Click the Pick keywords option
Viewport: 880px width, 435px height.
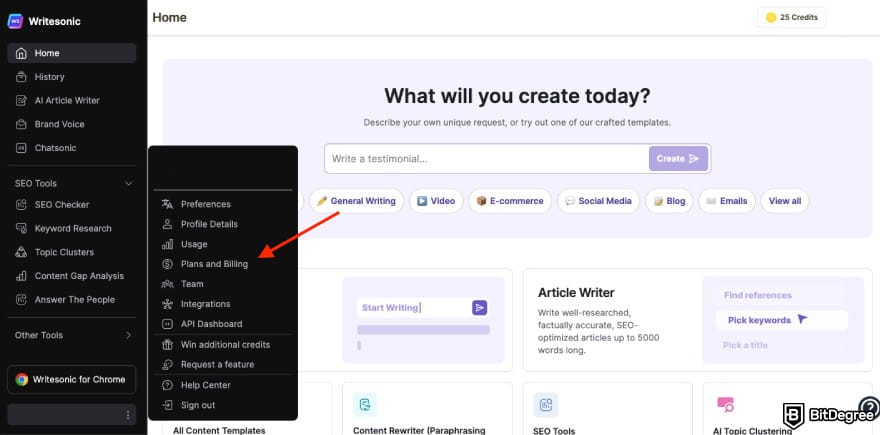pos(781,320)
